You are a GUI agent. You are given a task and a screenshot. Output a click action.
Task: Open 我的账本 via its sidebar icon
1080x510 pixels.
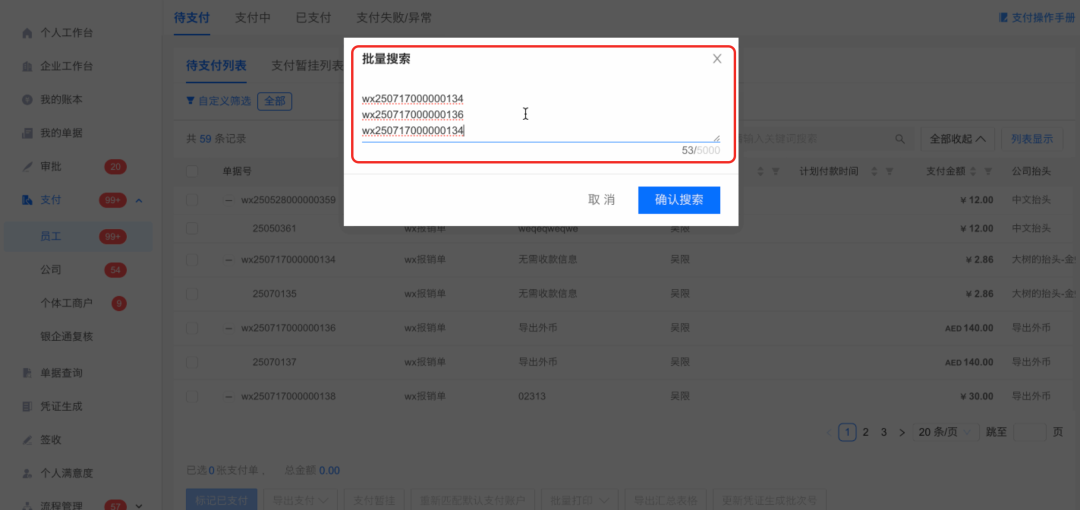(28, 99)
